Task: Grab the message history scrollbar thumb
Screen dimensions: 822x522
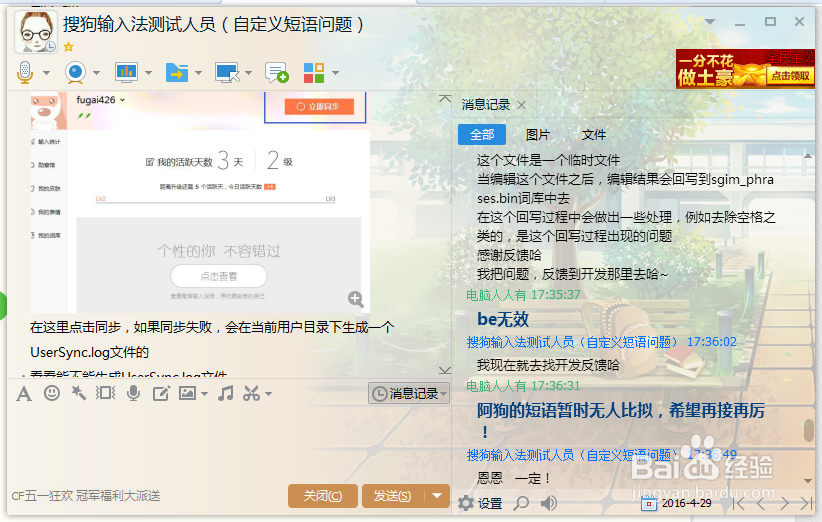Action: coord(808,430)
